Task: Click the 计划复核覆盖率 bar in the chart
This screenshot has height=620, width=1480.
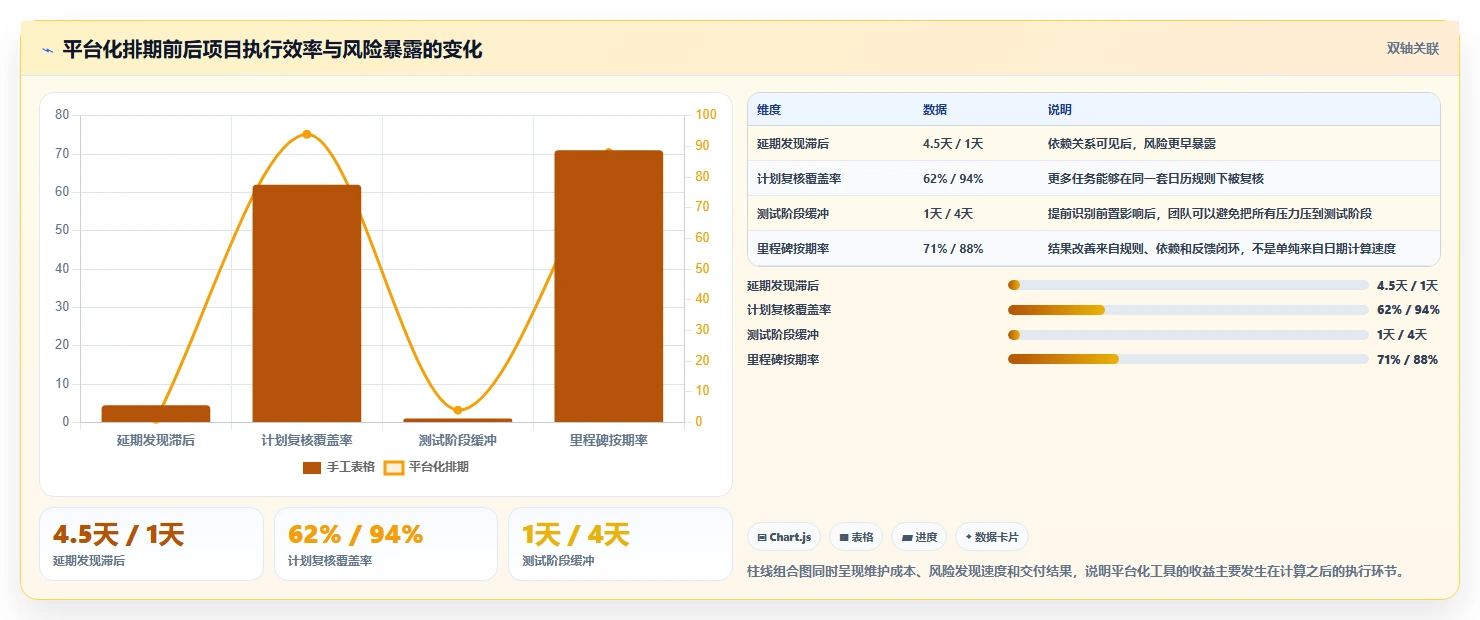Action: [x=306, y=303]
